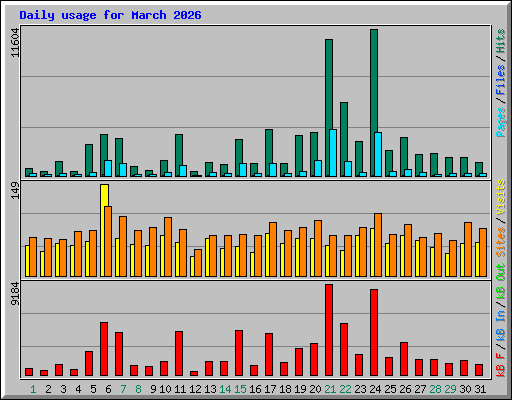Click the cyan pages bar for day 24
Image resolution: width=512 pixels, height=400 pixels.
pyautogui.click(x=378, y=154)
